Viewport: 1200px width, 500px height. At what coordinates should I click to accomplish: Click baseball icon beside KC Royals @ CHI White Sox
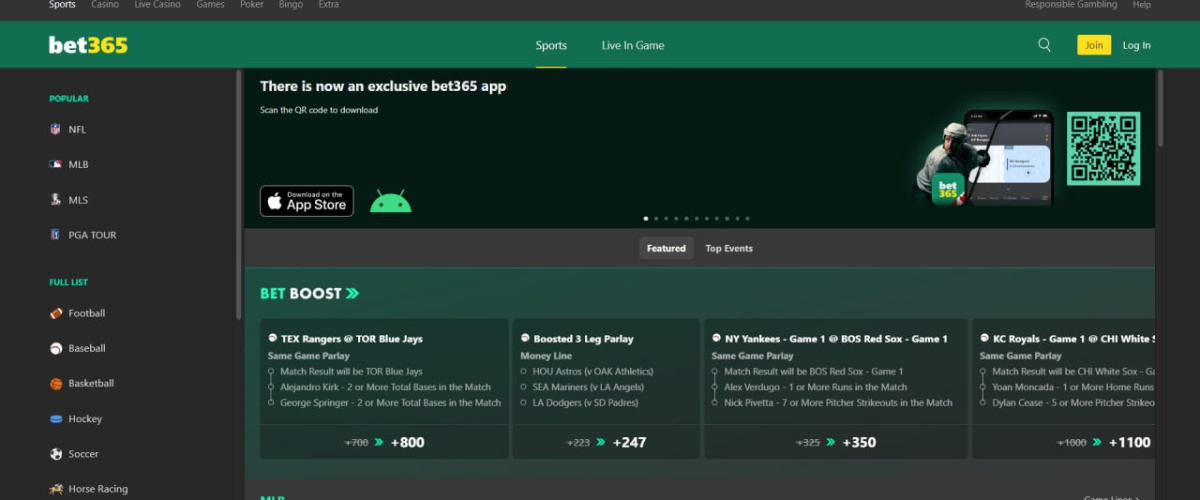coord(984,338)
